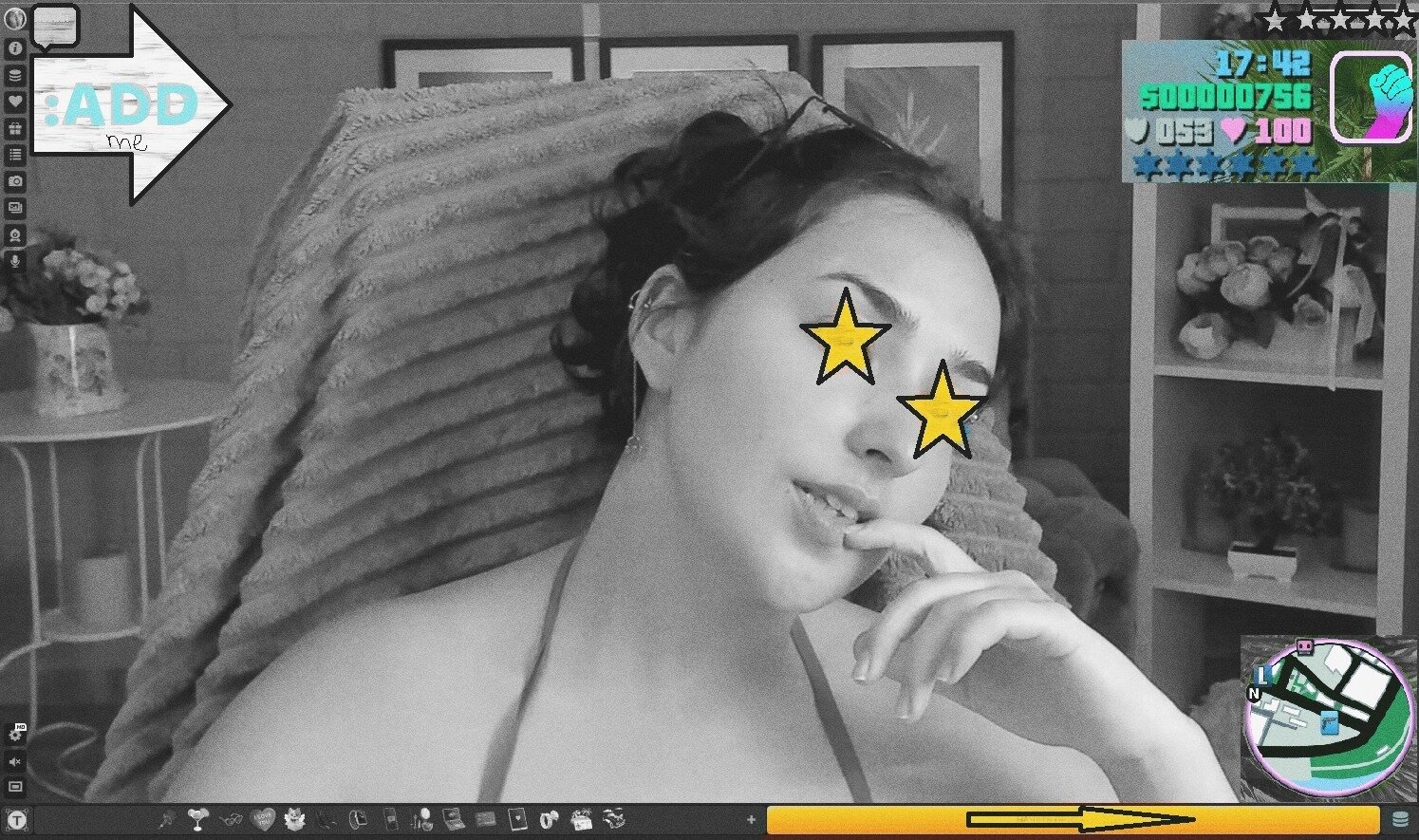Open the tokens icon at bottom right

pos(1399,819)
